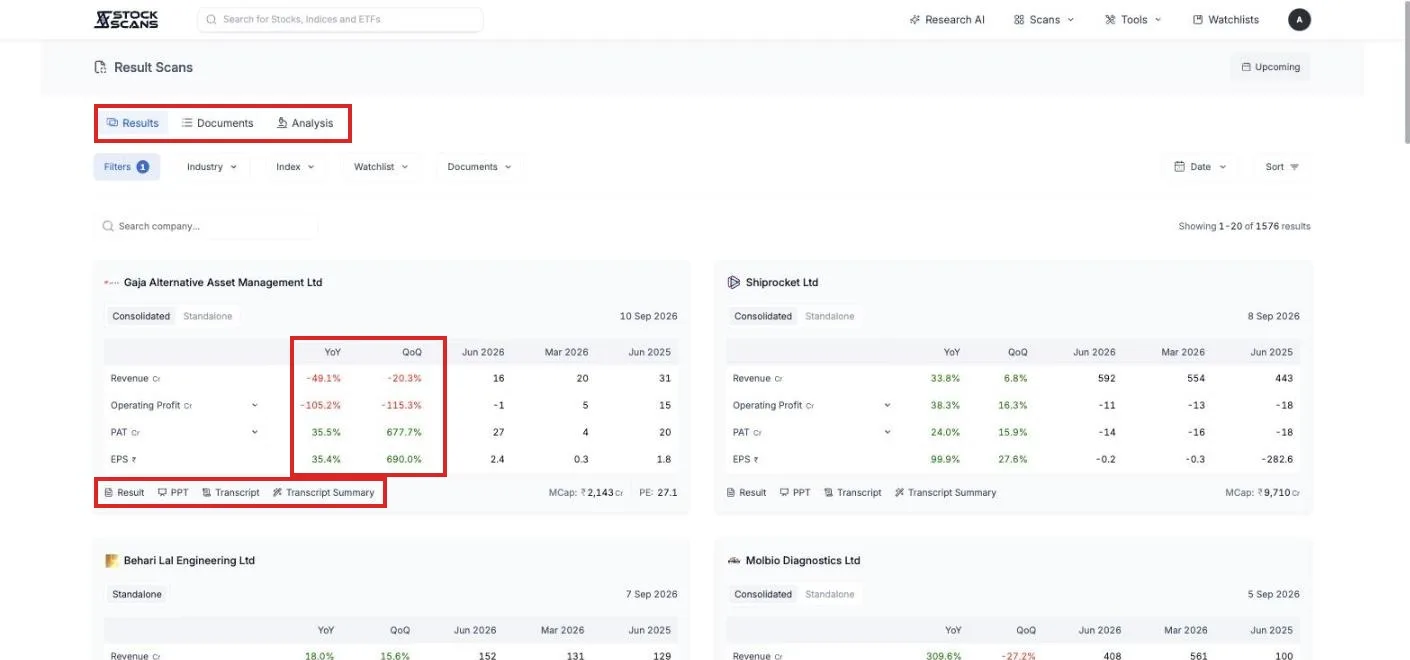Viewport: 1410px width, 660px height.
Task: Click the Research AI sparkle link
Action: click(947, 19)
